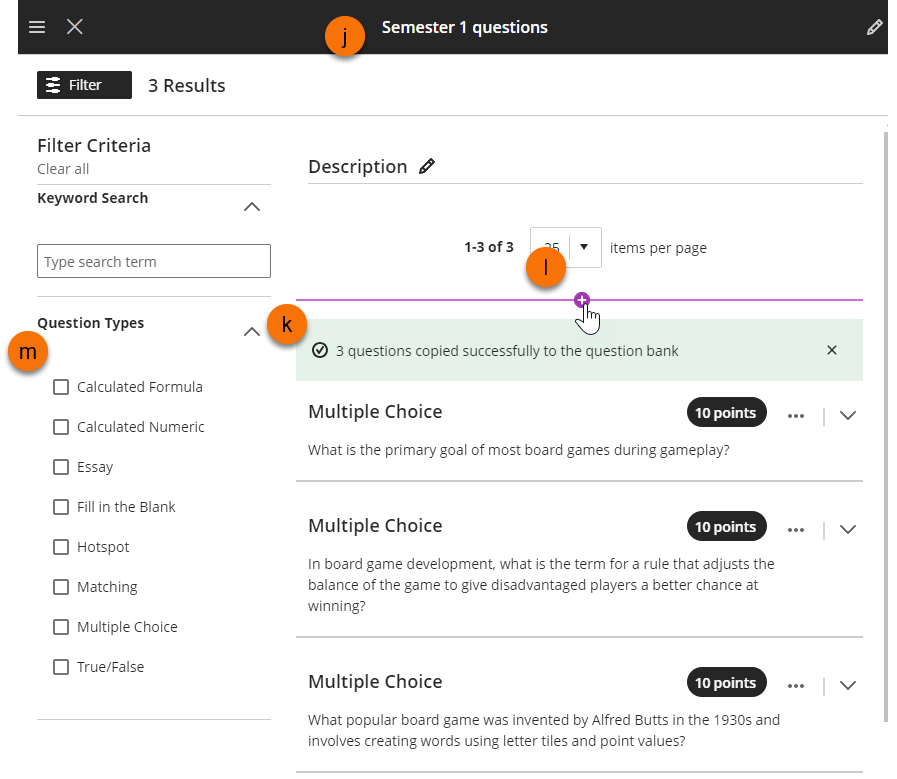Tick the True/False checkbox
The width and height of the screenshot is (897, 779).
pyautogui.click(x=61, y=667)
